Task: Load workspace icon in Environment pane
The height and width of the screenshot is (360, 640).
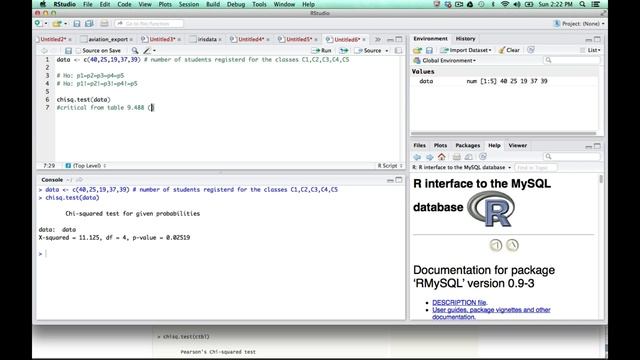Action: click(417, 50)
